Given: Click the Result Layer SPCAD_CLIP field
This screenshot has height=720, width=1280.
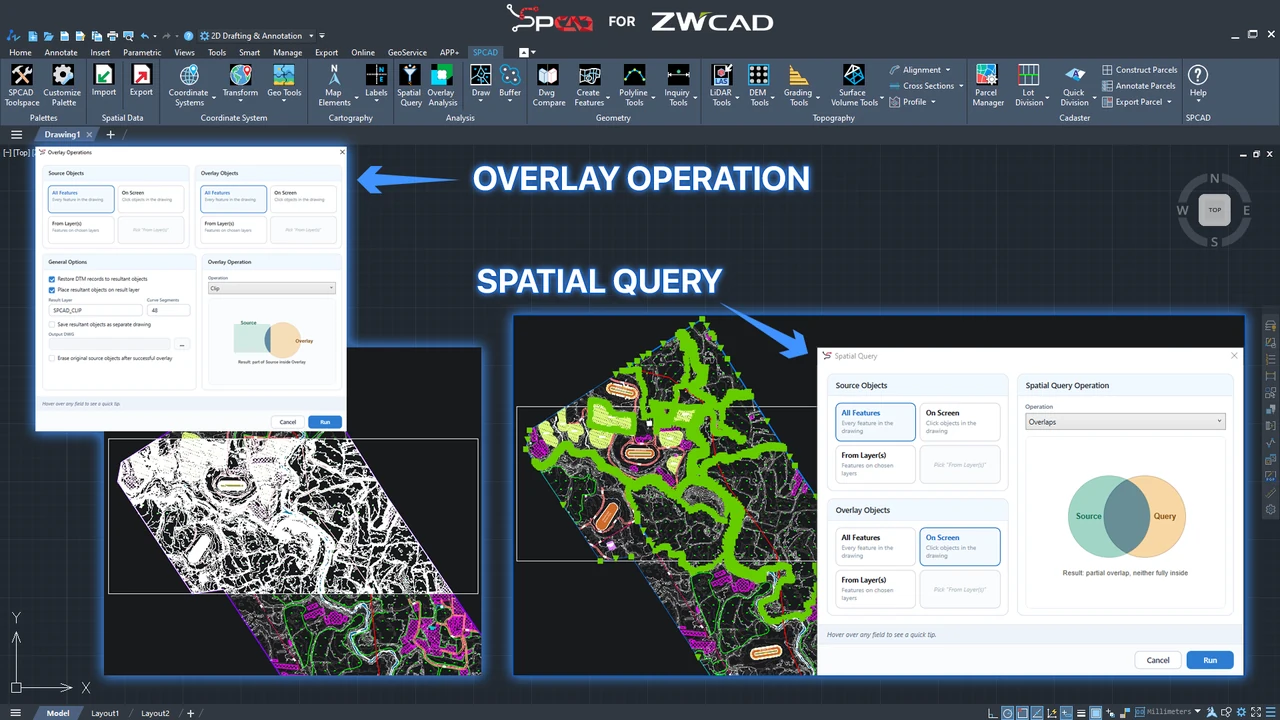Looking at the screenshot, I should tap(96, 310).
